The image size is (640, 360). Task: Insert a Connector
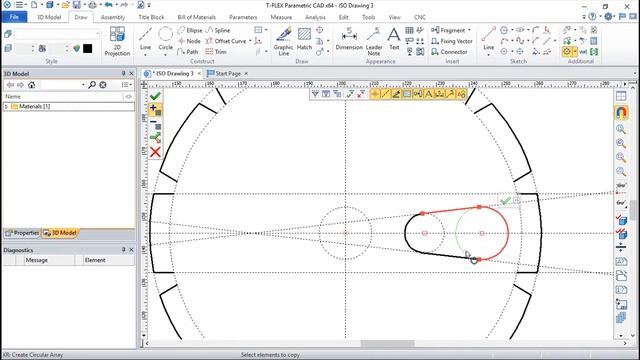[449, 52]
